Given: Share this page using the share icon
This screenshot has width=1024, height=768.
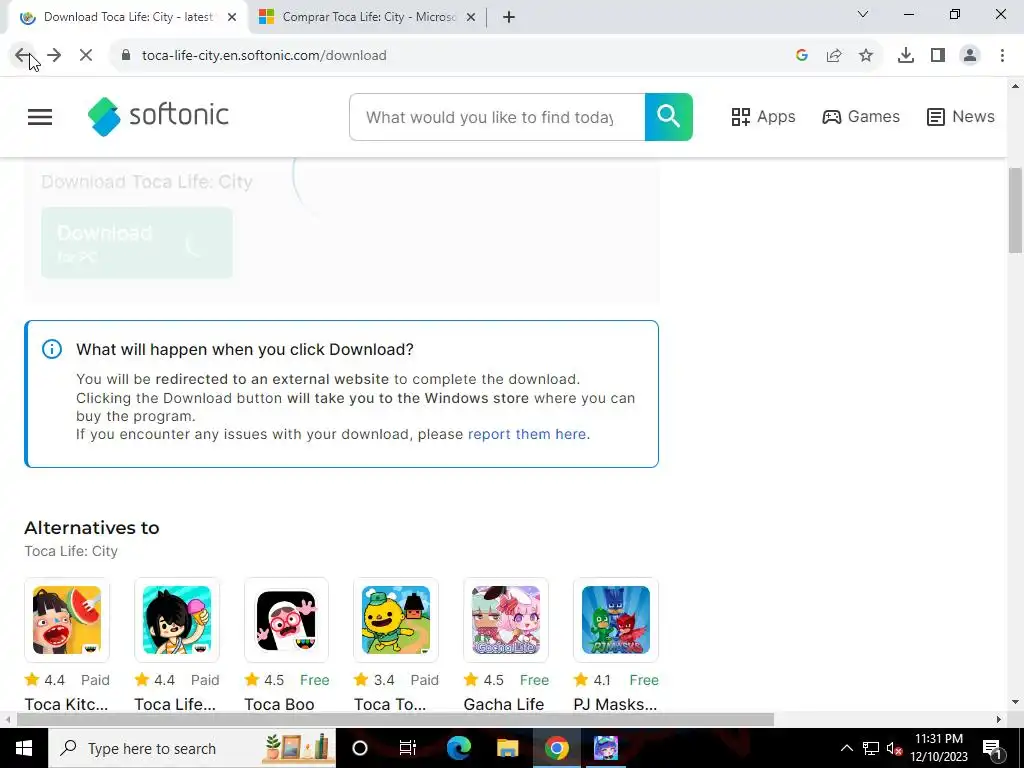Looking at the screenshot, I should 834,56.
